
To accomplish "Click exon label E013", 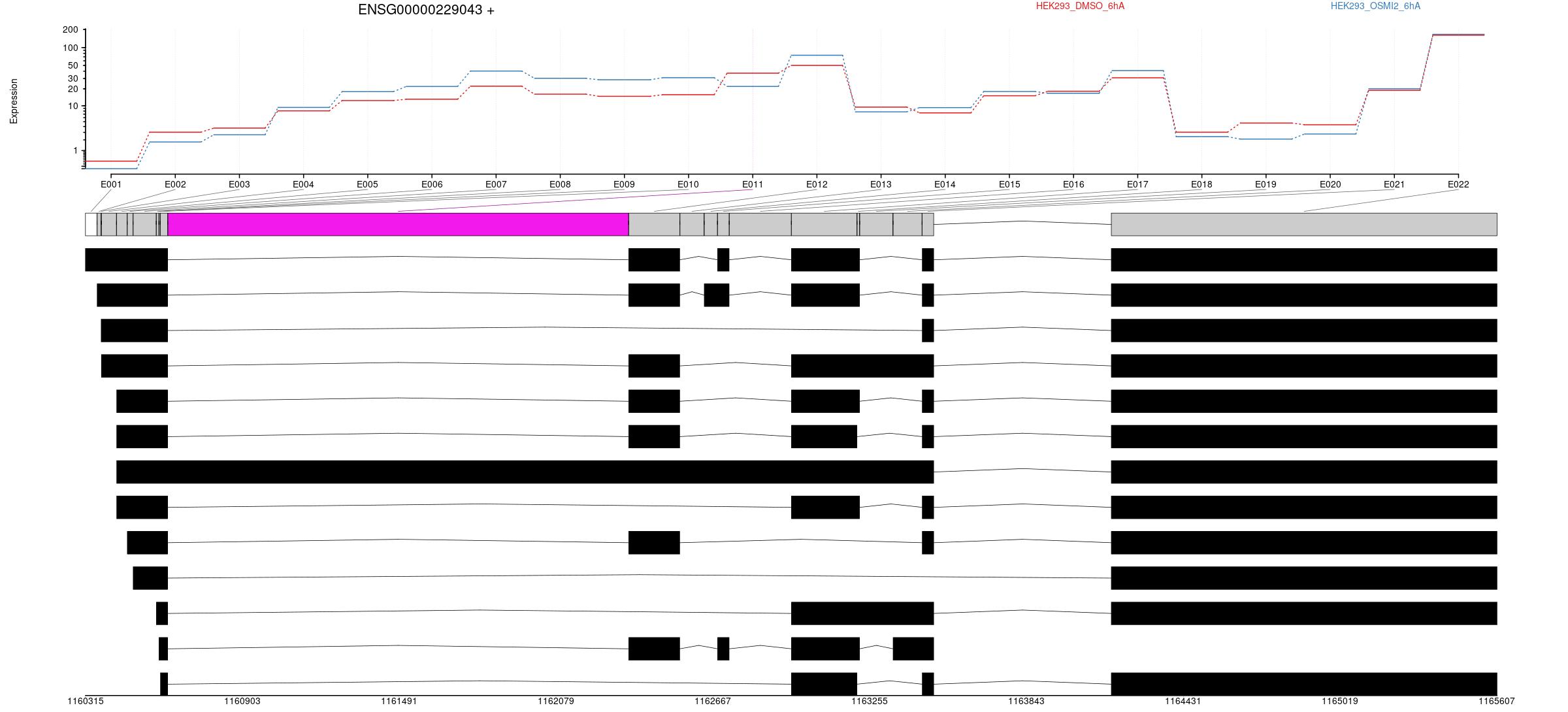I will click(x=881, y=184).
